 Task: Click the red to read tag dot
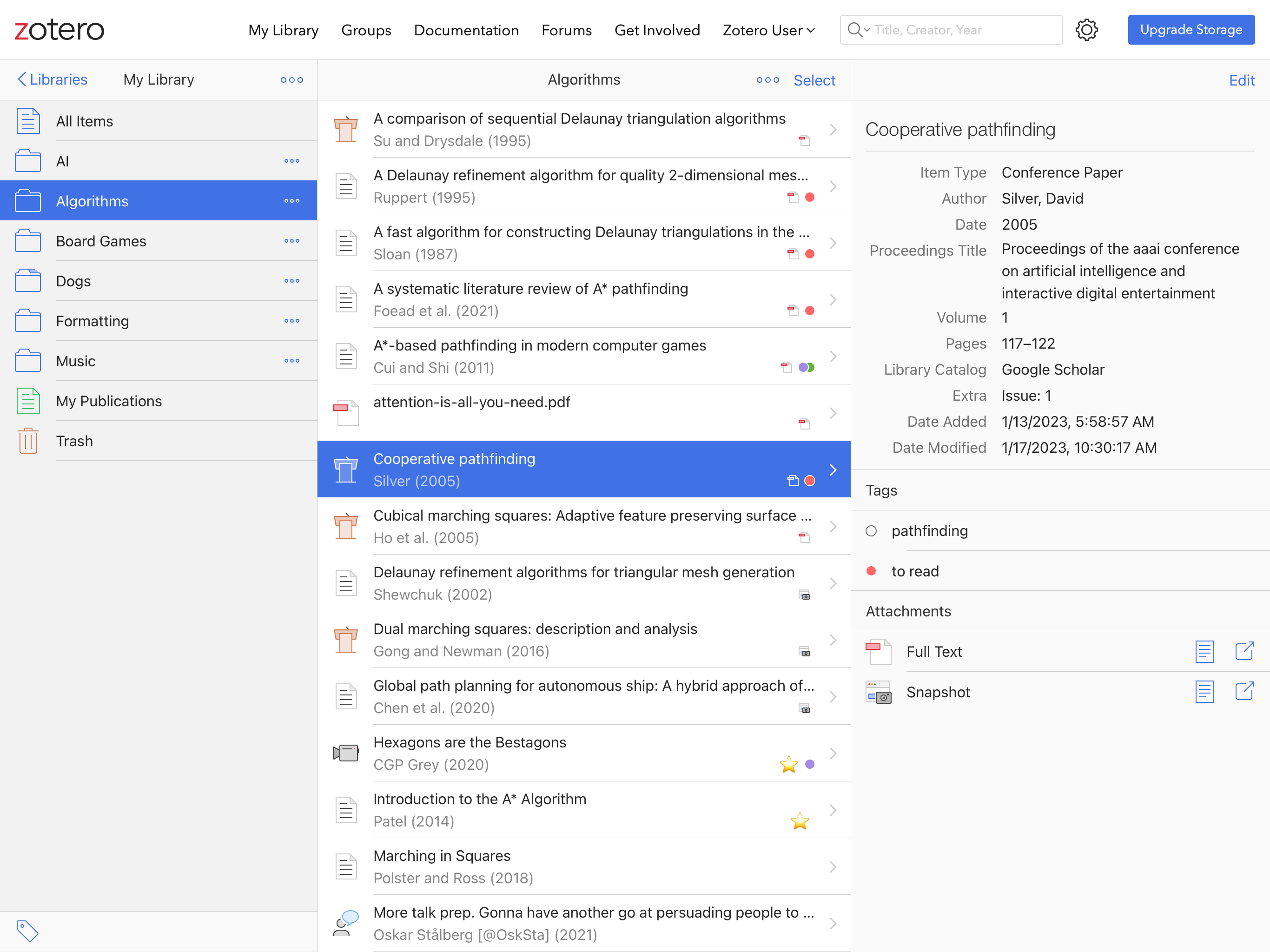tap(871, 571)
